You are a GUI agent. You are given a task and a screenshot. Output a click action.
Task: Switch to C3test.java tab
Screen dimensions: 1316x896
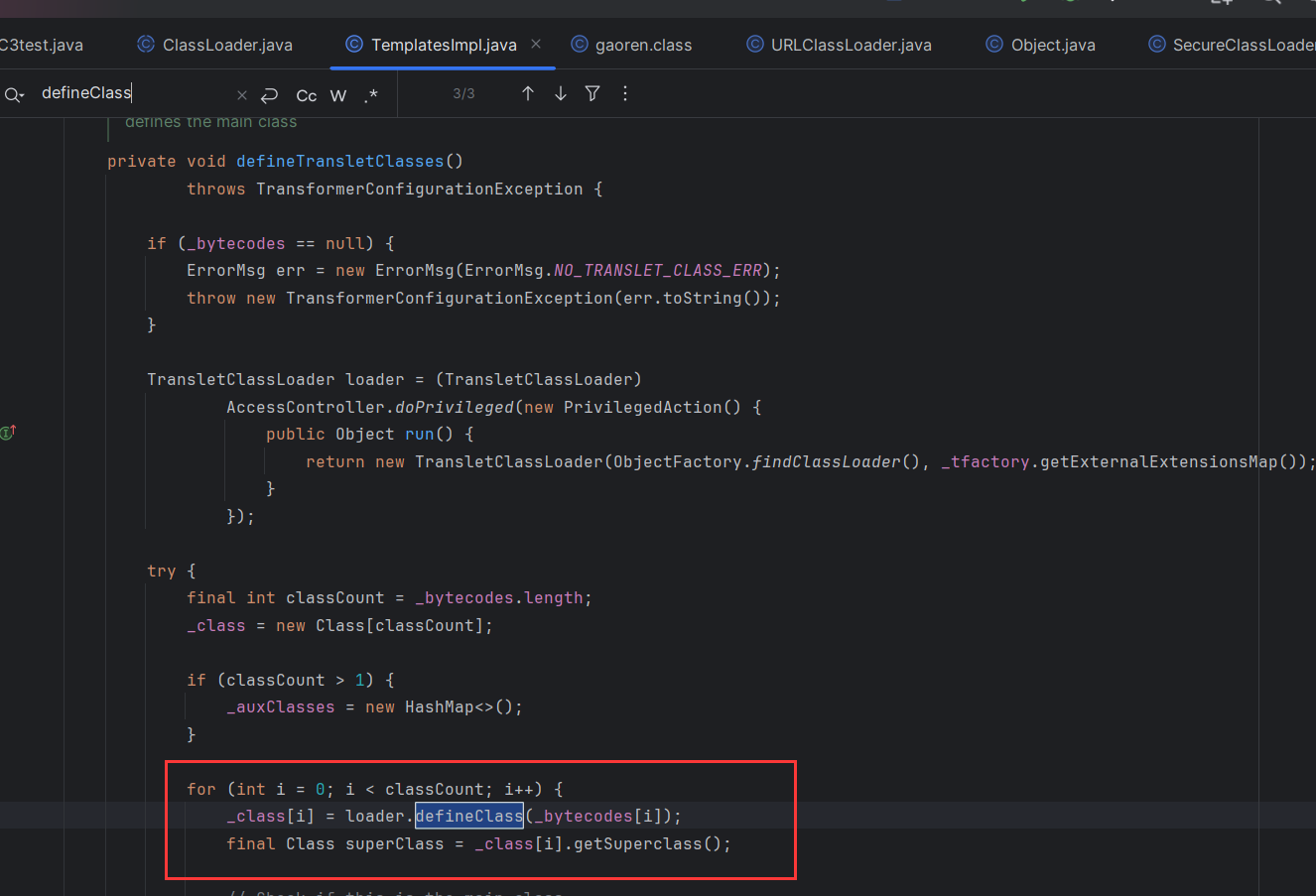point(42,45)
